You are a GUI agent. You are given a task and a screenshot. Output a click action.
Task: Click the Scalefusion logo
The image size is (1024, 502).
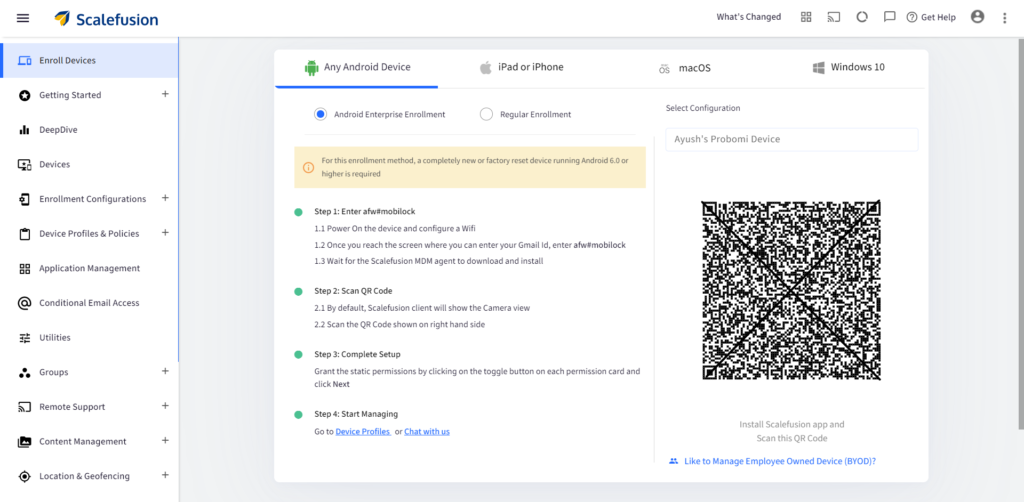pyautogui.click(x=106, y=19)
